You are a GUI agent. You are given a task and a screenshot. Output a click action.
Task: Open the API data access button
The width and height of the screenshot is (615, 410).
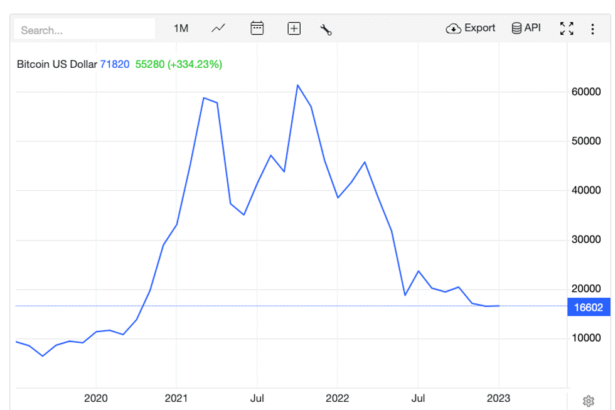(525, 28)
